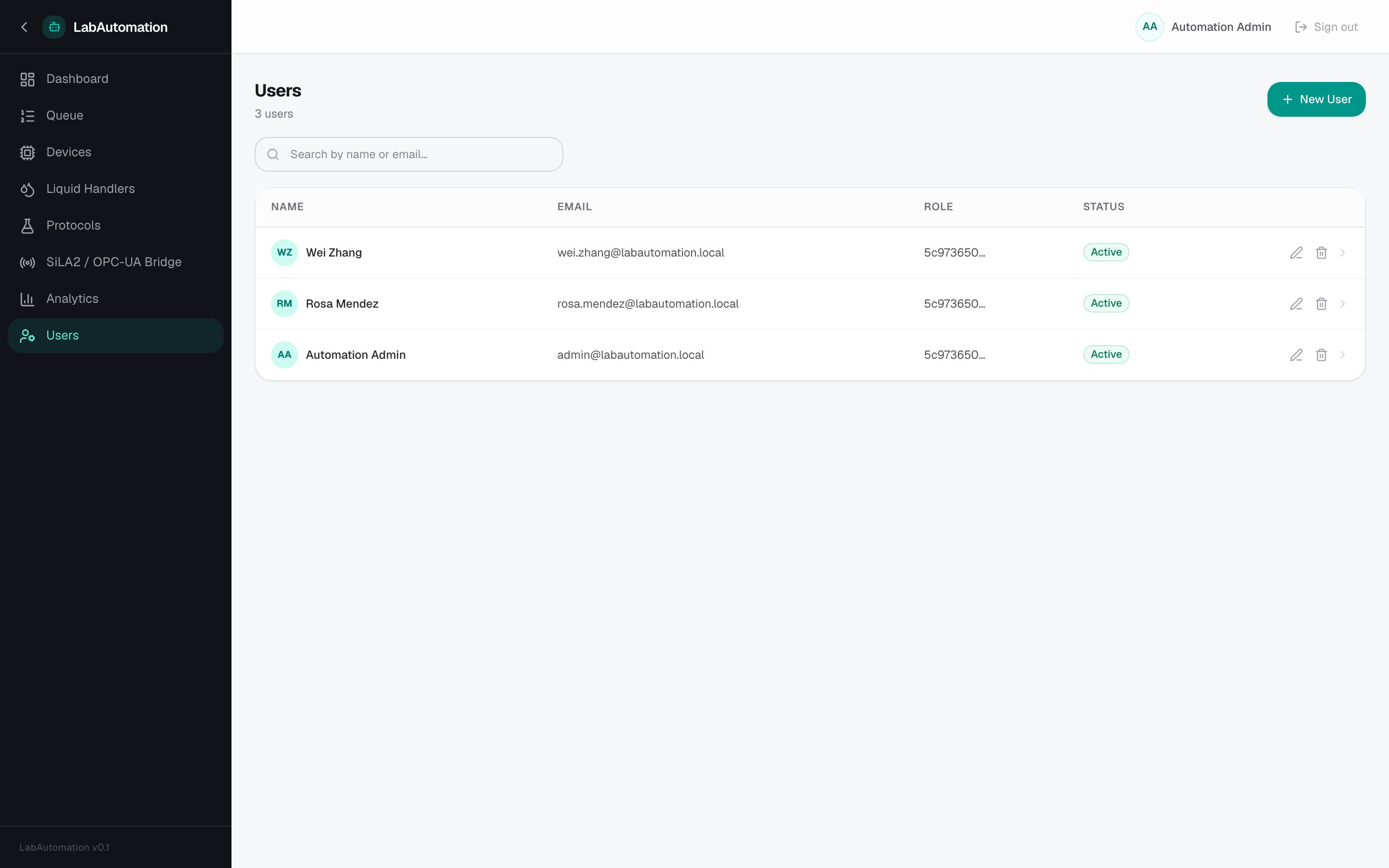Delete Rosa Mendez with trash icon
Image resolution: width=1389 pixels, height=868 pixels.
(1321, 304)
